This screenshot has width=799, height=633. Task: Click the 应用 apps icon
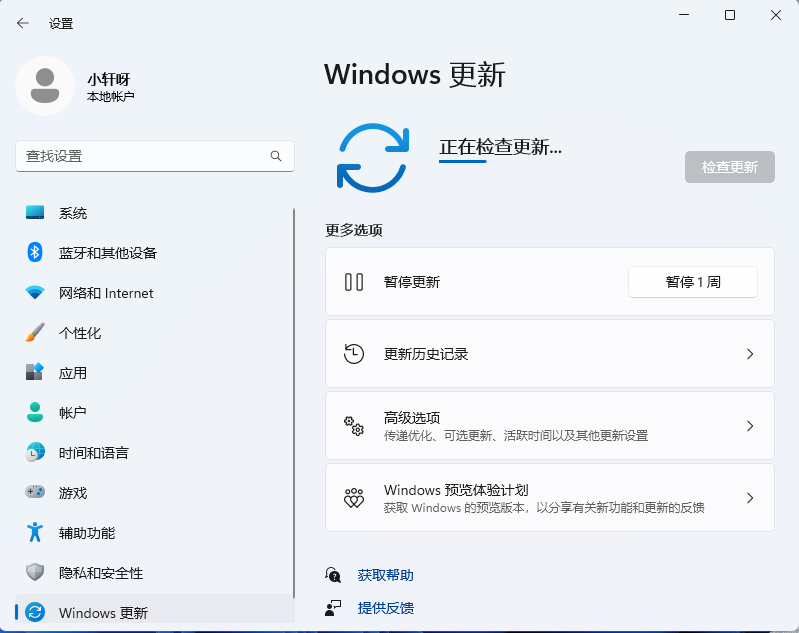tap(35, 372)
